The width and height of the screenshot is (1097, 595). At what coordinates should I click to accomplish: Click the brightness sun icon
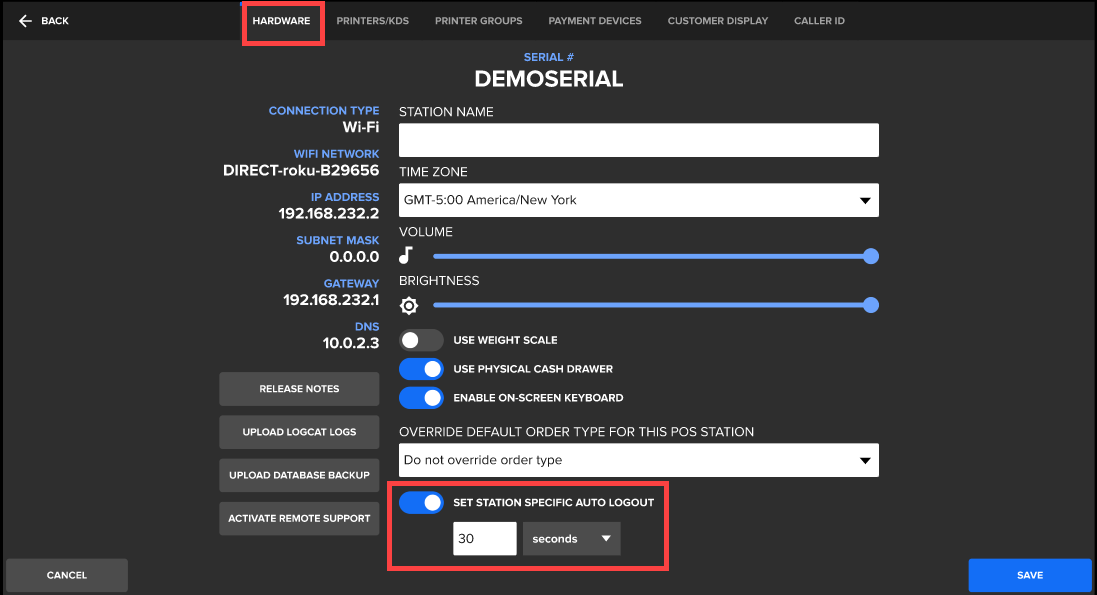click(x=408, y=306)
